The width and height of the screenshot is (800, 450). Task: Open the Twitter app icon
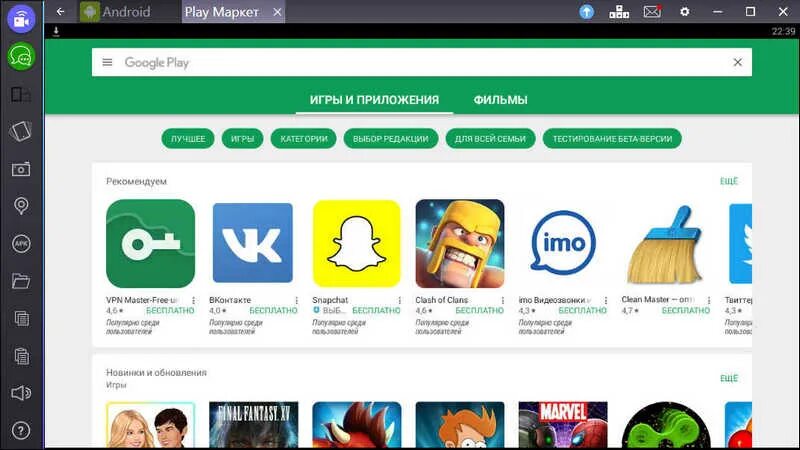click(740, 243)
